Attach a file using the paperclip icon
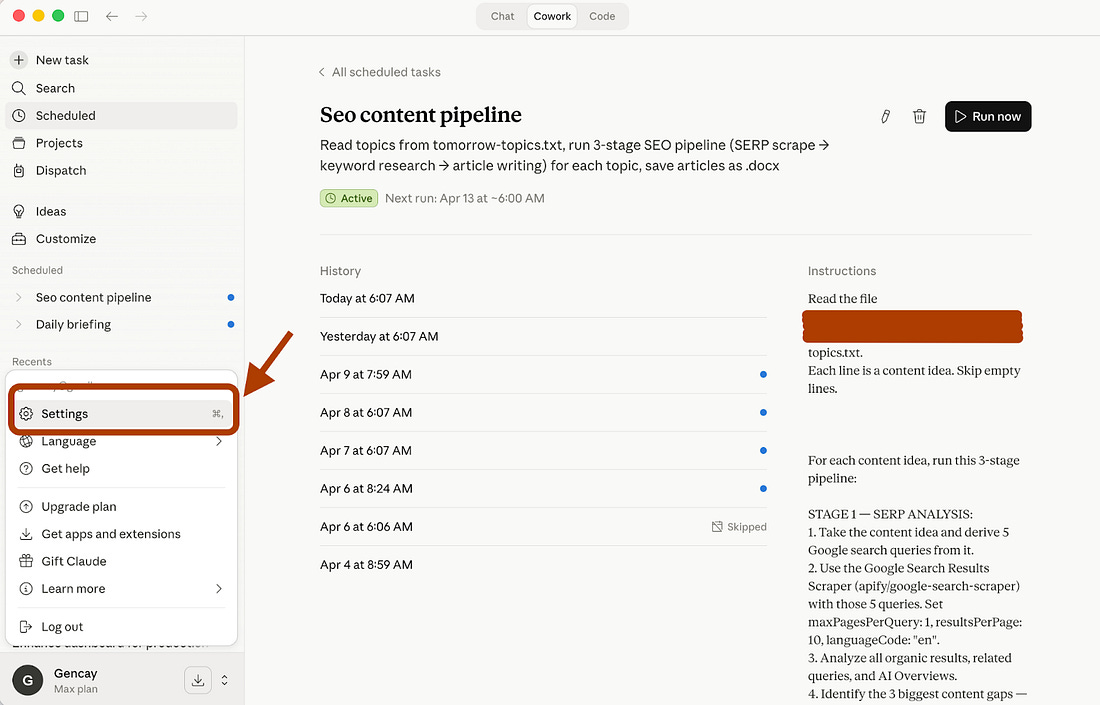This screenshot has height=705, width=1100. pyautogui.click(x=885, y=116)
